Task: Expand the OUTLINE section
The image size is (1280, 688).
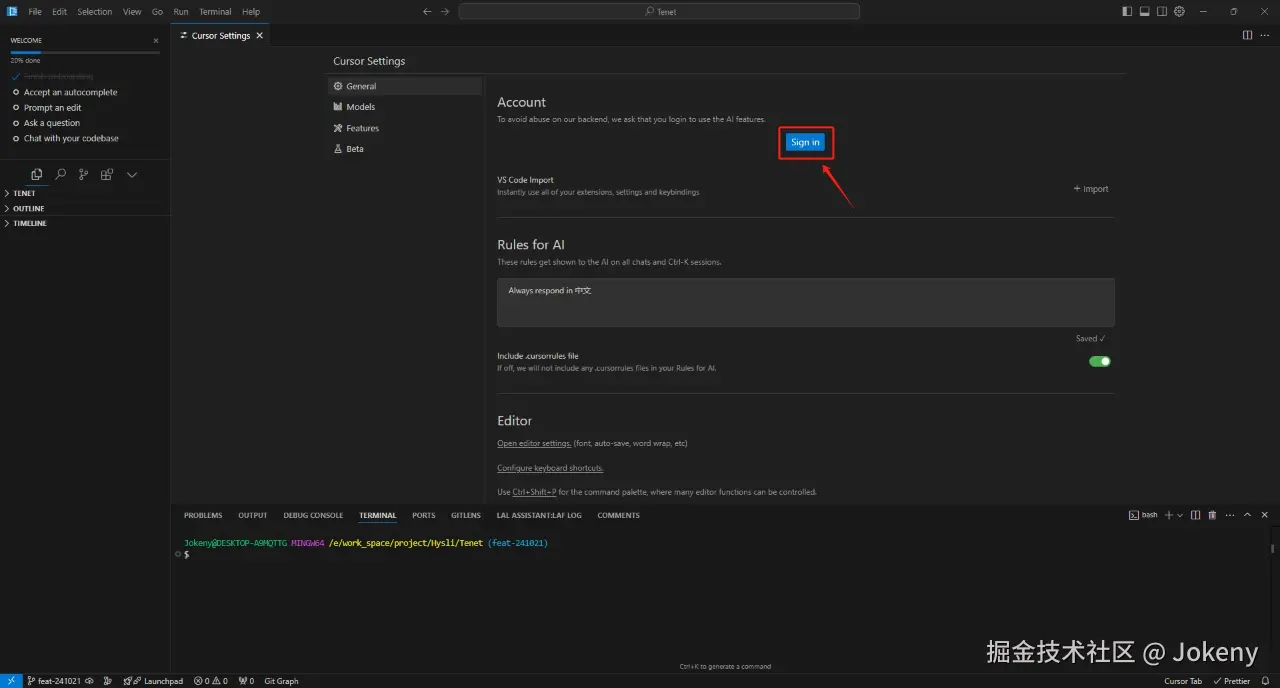Action: (85, 208)
